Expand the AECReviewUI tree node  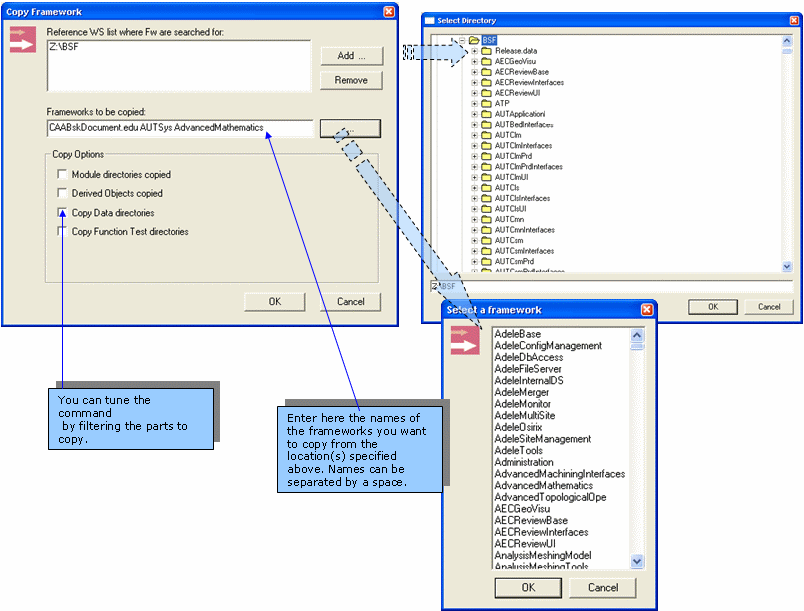pos(474,93)
